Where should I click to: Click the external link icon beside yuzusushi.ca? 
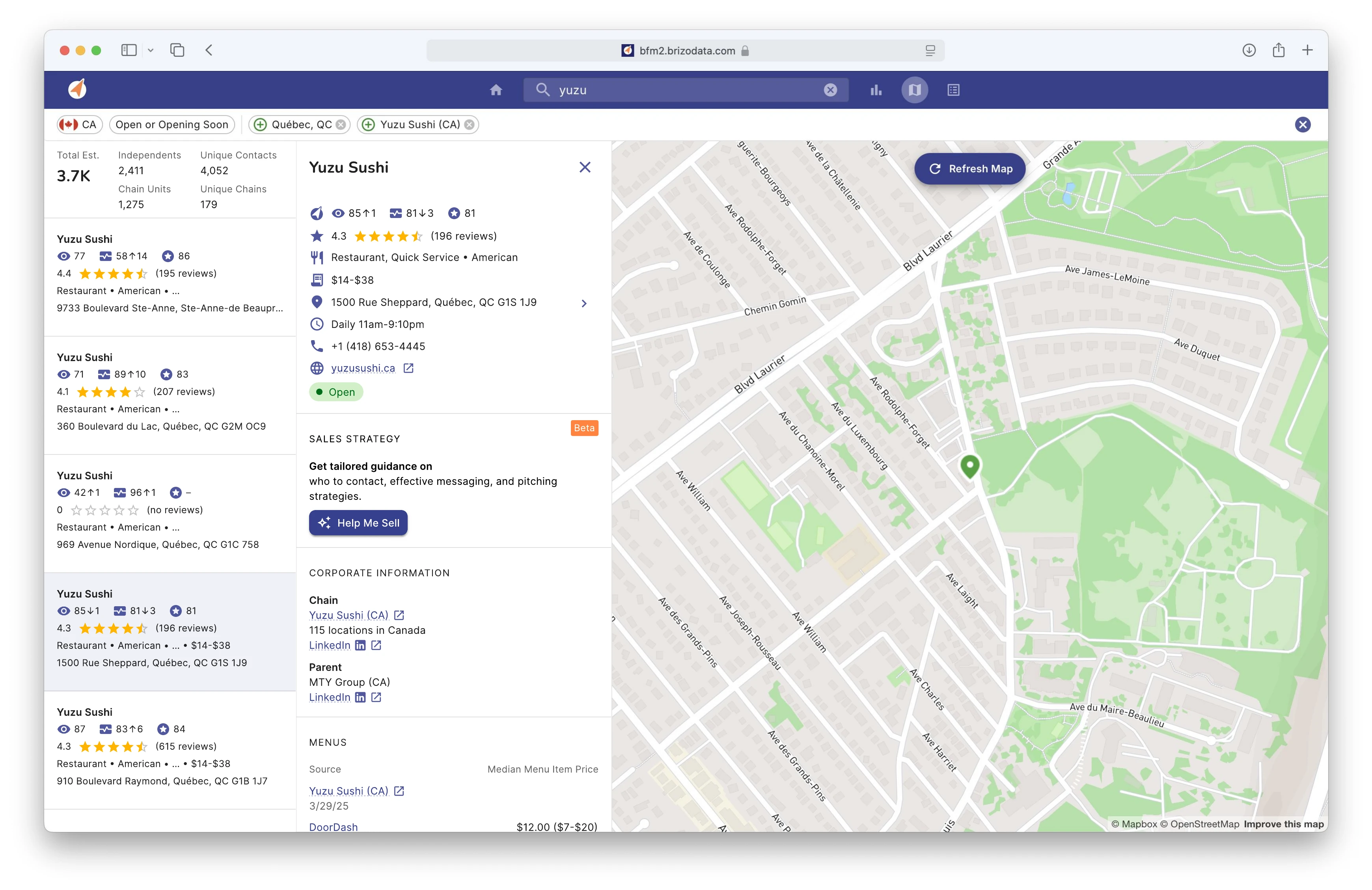pos(408,368)
